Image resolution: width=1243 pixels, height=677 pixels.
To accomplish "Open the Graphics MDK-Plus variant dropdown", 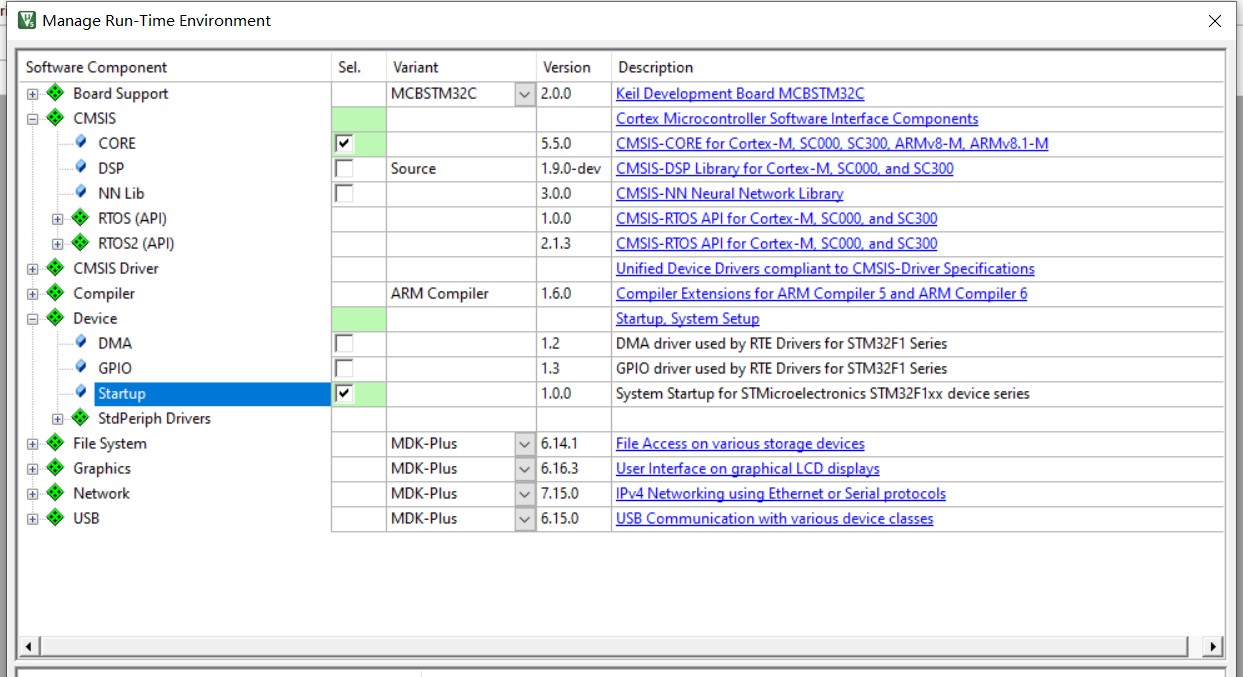I will 525,469.
